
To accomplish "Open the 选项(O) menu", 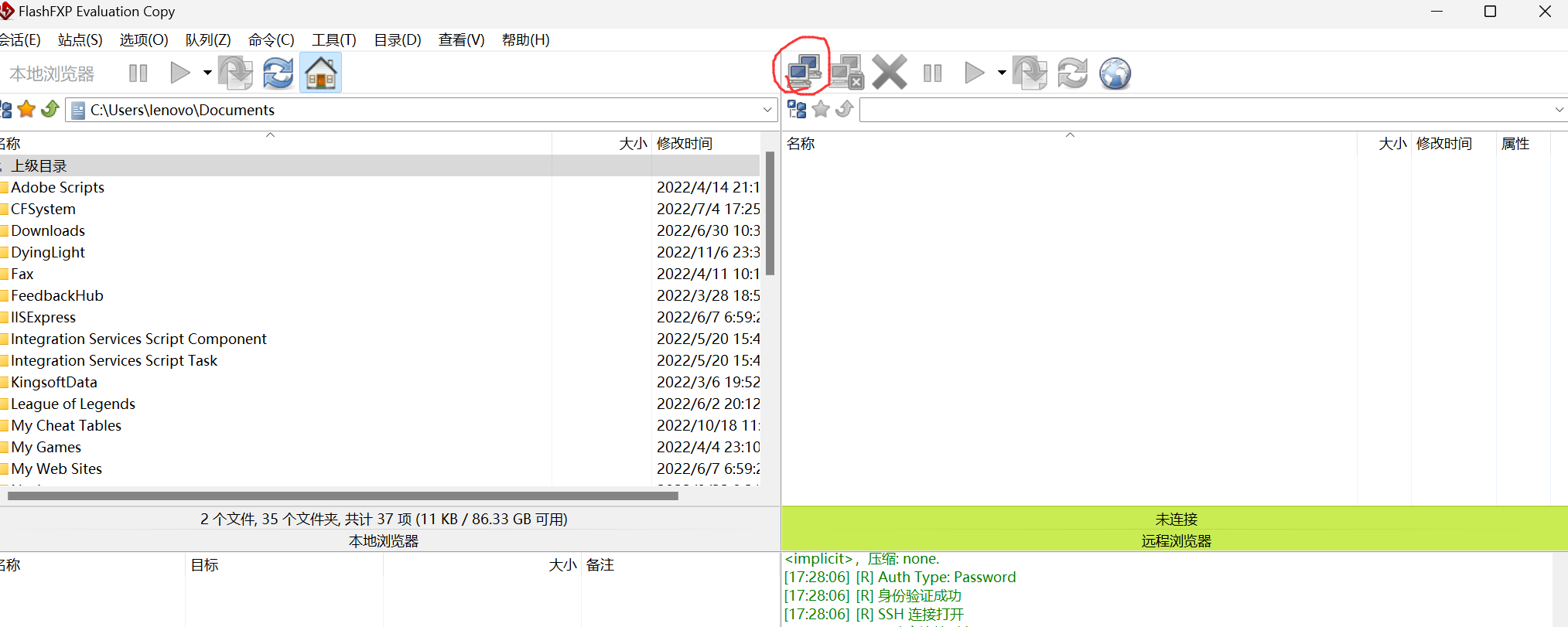I will 144,40.
